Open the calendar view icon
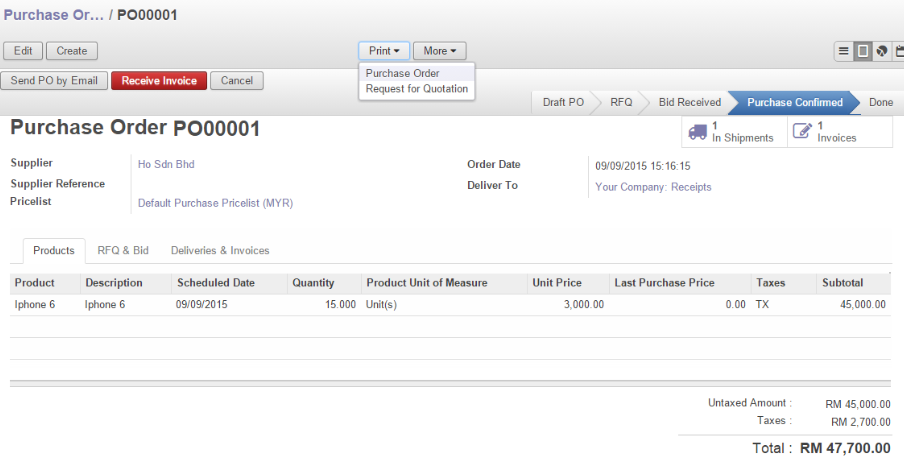This screenshot has width=904, height=467. [898, 51]
